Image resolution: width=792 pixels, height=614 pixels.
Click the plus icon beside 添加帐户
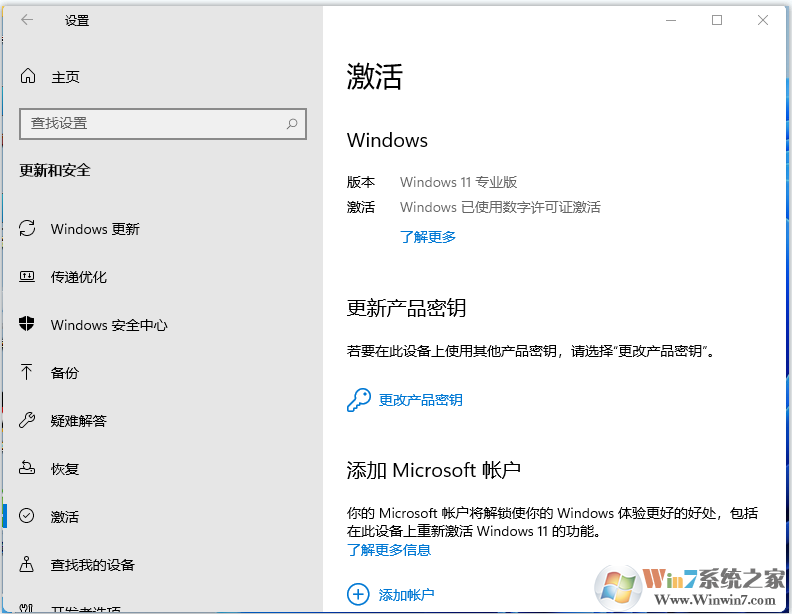358,595
